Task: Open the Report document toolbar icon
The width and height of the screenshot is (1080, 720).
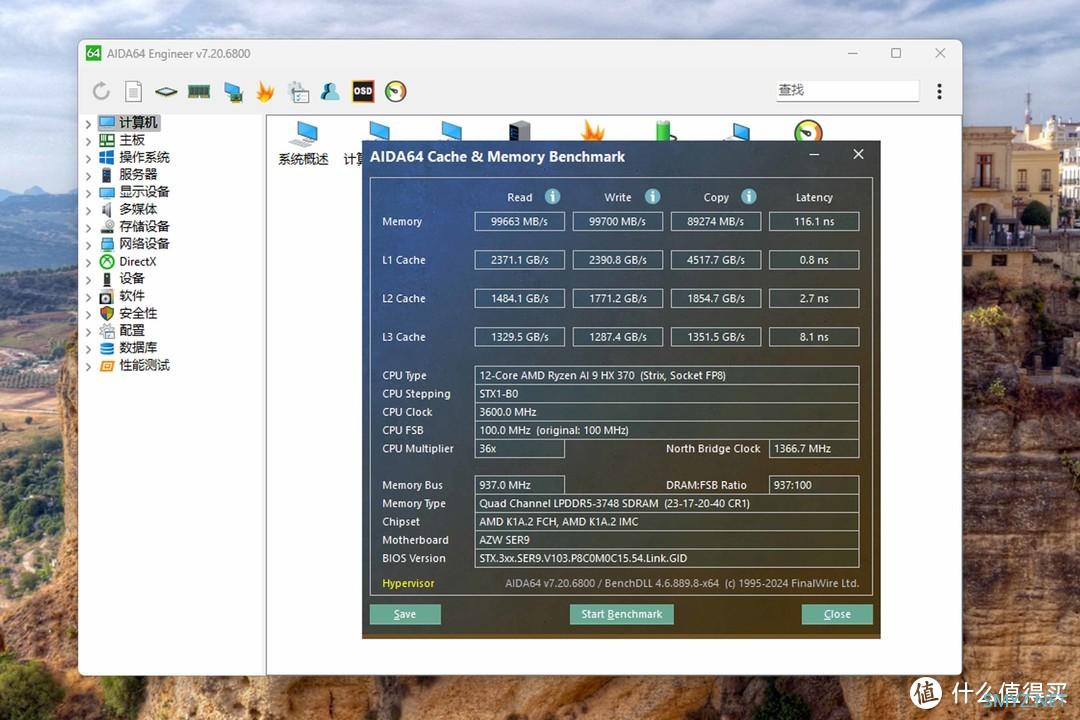Action: pos(134,91)
